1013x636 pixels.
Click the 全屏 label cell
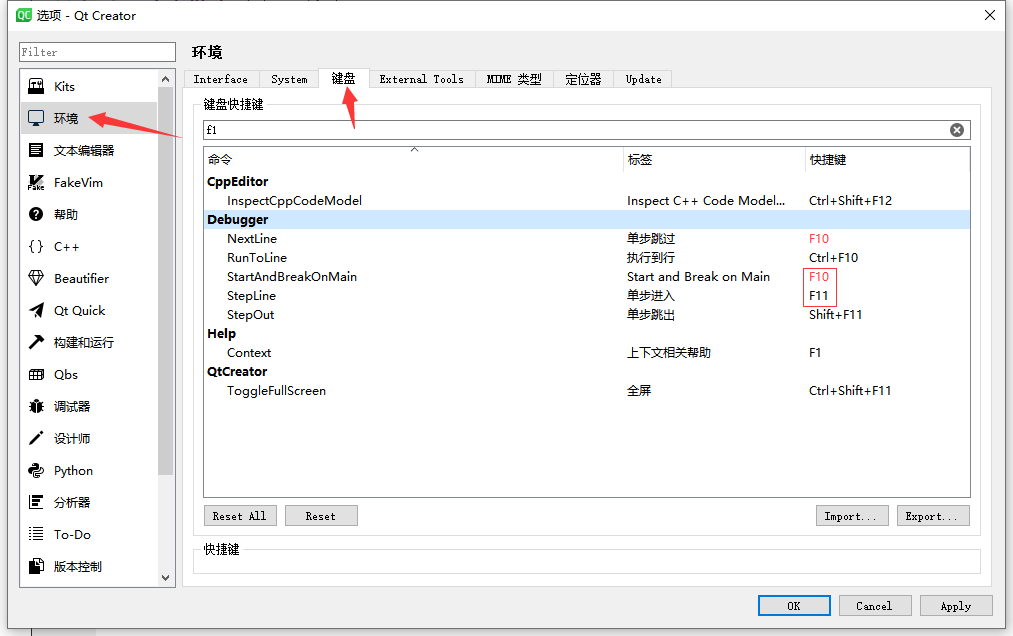639,390
